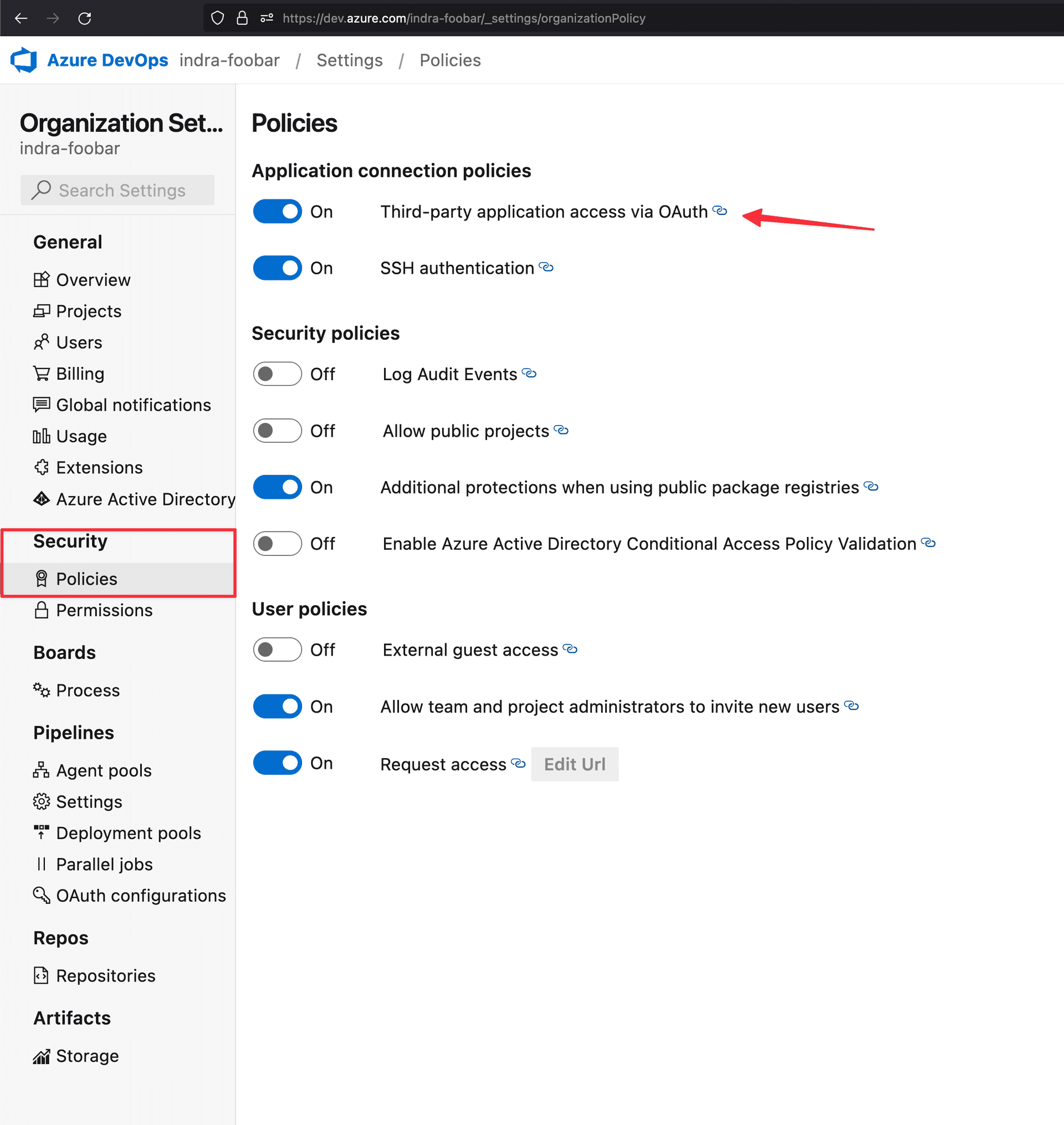Click the link icon beside Log Audit Events
The width and height of the screenshot is (1064, 1125).
click(529, 373)
